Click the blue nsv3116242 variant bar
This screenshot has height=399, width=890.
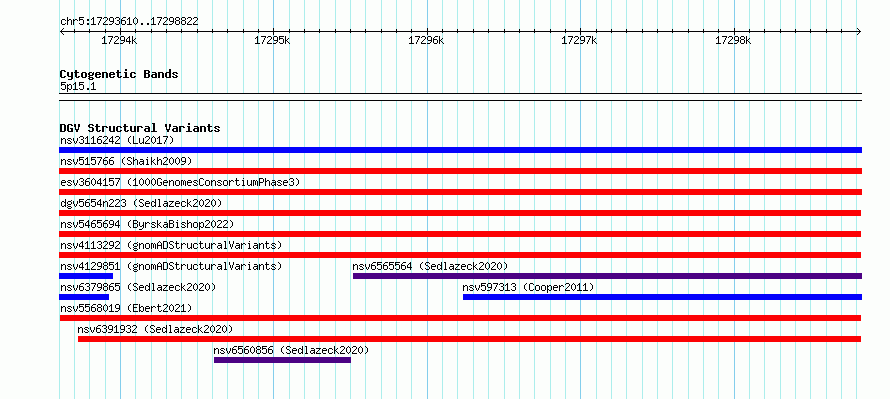click(460, 150)
